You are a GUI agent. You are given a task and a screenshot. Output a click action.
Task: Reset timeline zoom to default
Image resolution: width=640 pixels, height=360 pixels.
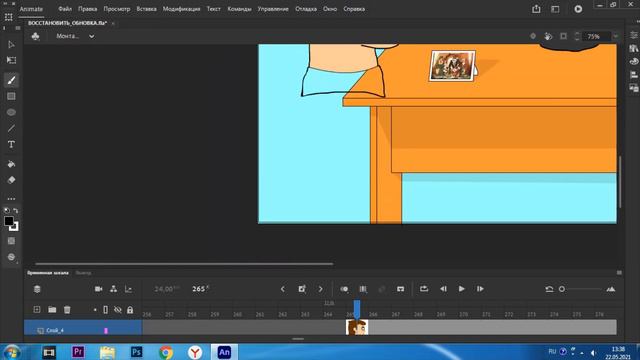click(x=549, y=289)
